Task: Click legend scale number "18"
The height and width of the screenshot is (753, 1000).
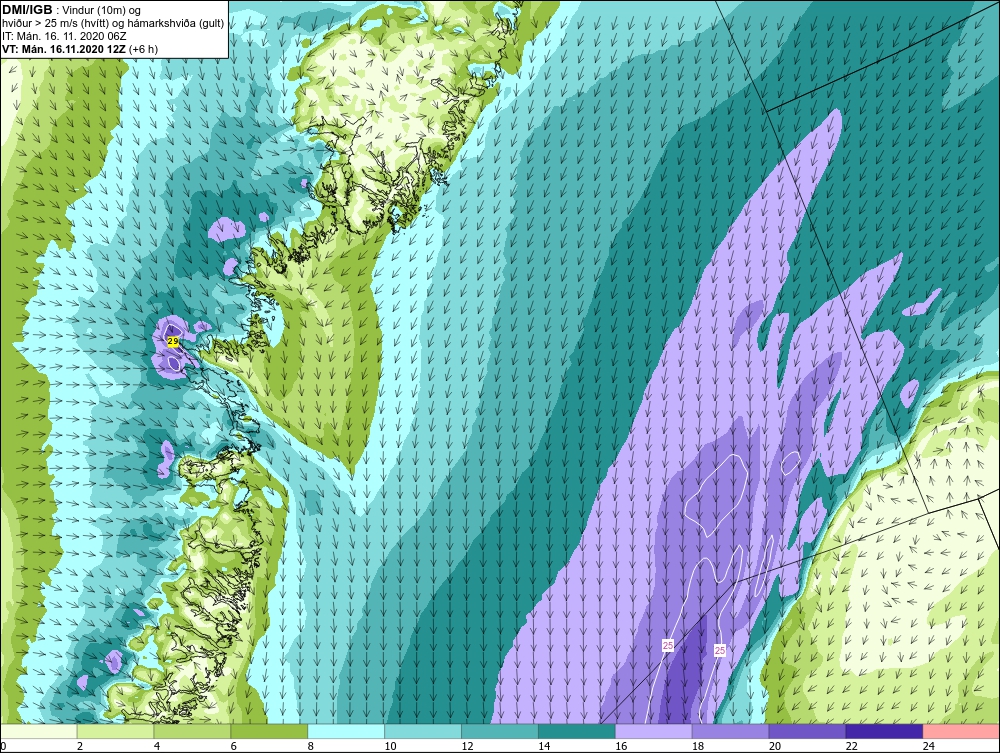Action: point(698,747)
